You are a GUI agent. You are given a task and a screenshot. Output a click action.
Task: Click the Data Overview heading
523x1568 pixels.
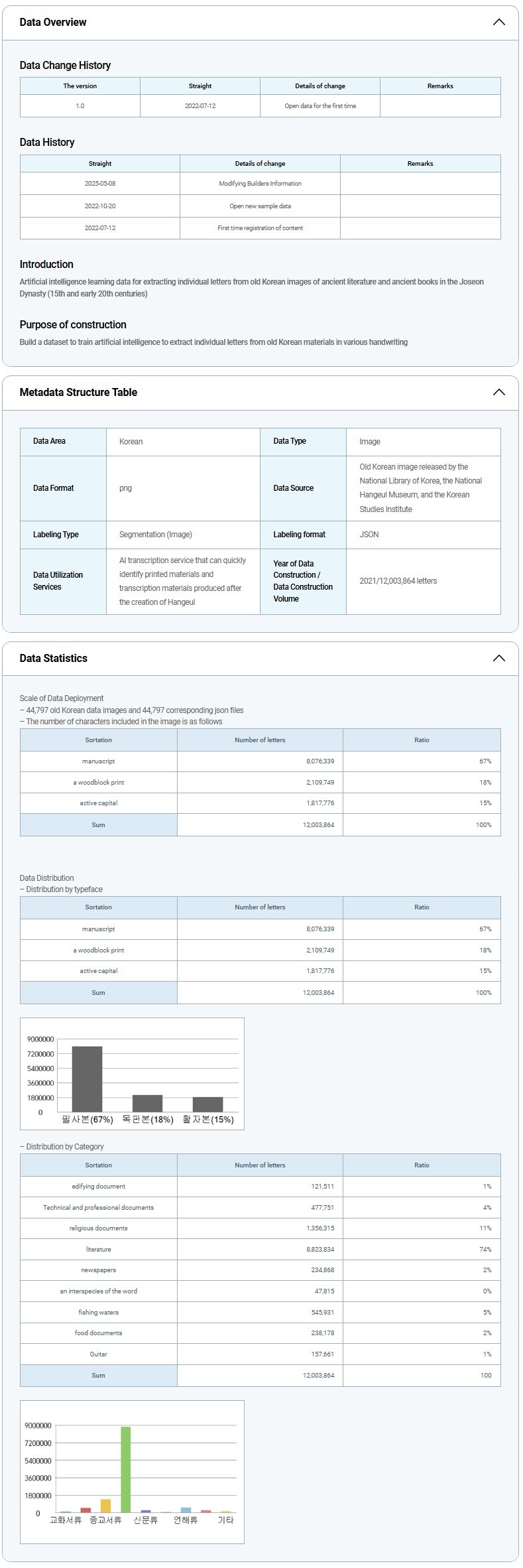click(53, 23)
